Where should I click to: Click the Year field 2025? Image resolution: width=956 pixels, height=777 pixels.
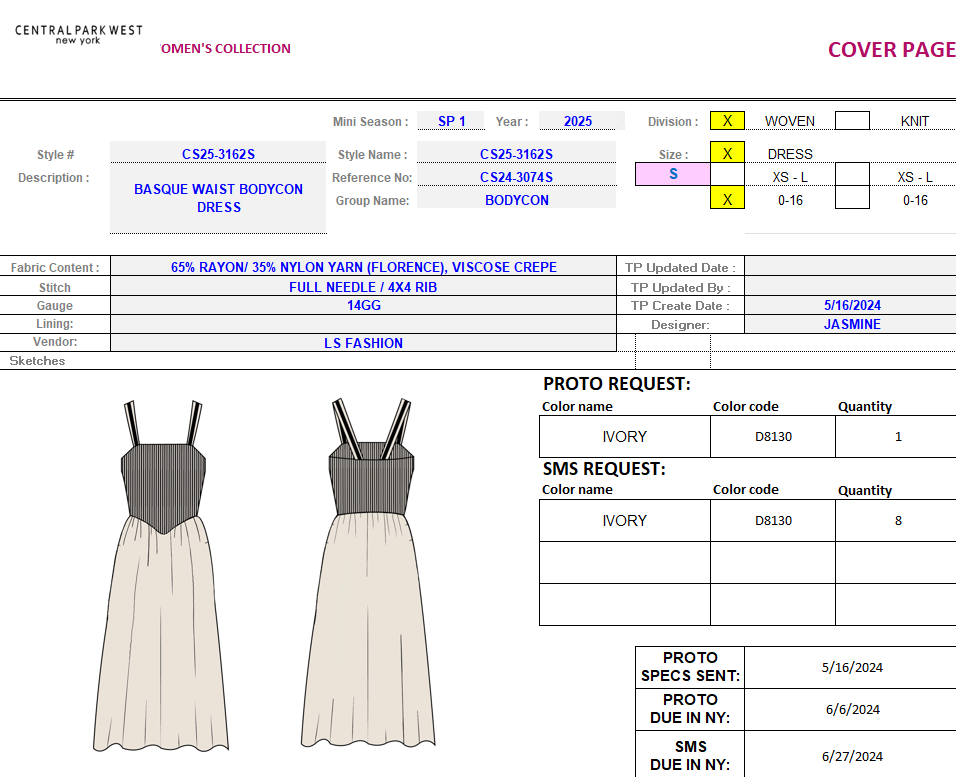point(578,121)
